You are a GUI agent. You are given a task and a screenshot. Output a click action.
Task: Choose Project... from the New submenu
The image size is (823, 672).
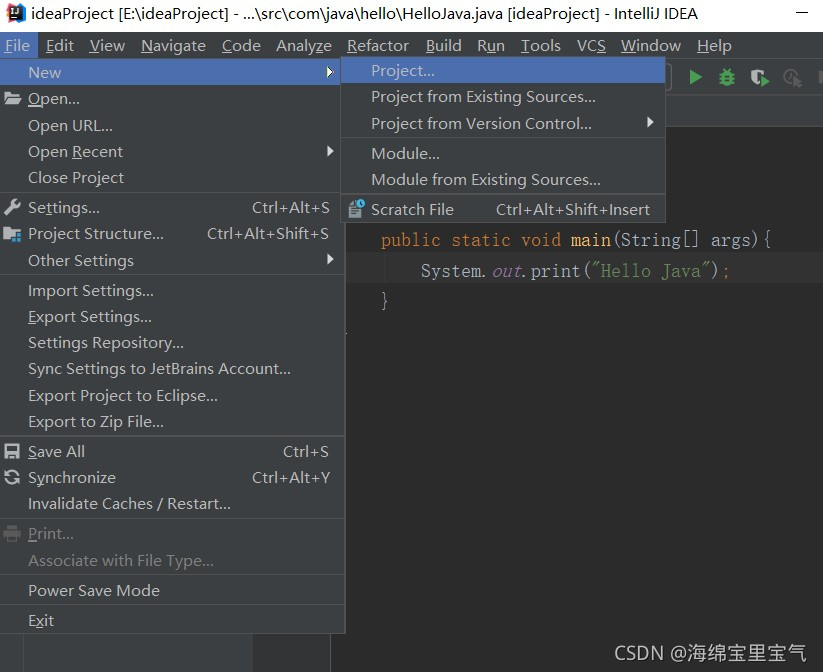(x=503, y=70)
